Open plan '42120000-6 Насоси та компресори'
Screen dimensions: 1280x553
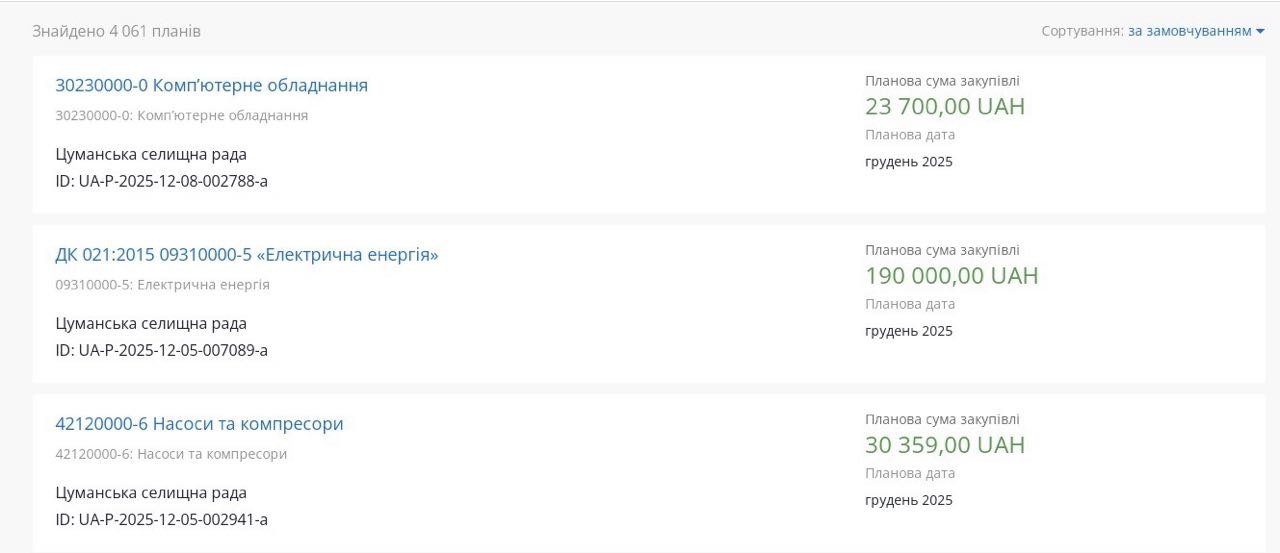[199, 423]
